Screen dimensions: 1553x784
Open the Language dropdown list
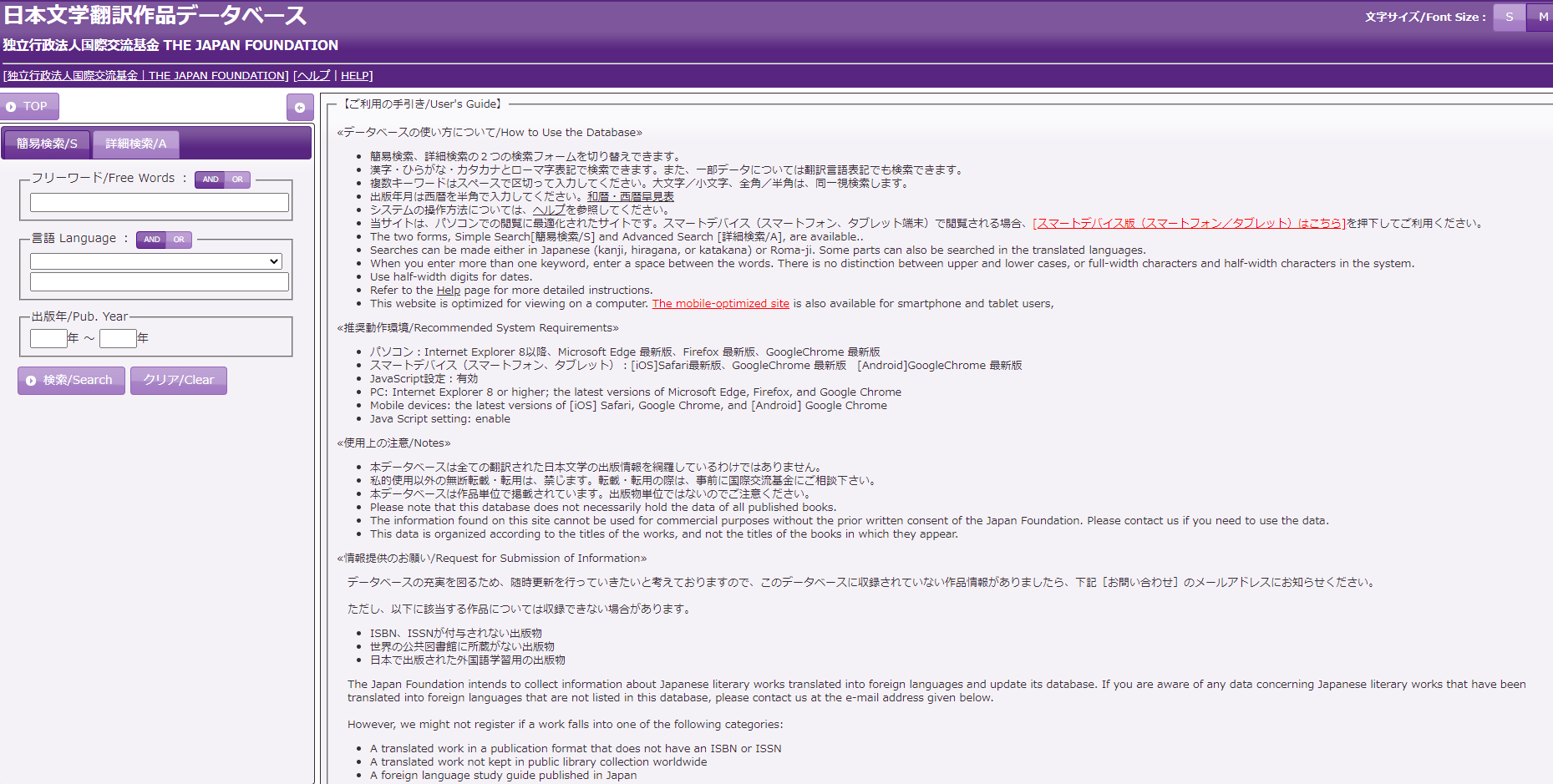(156, 261)
